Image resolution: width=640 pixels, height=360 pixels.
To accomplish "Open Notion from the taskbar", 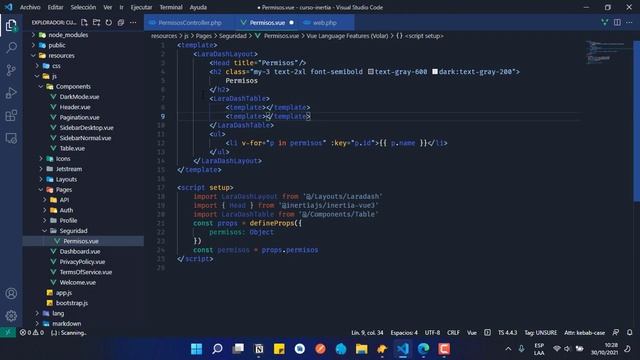I will tap(259, 349).
